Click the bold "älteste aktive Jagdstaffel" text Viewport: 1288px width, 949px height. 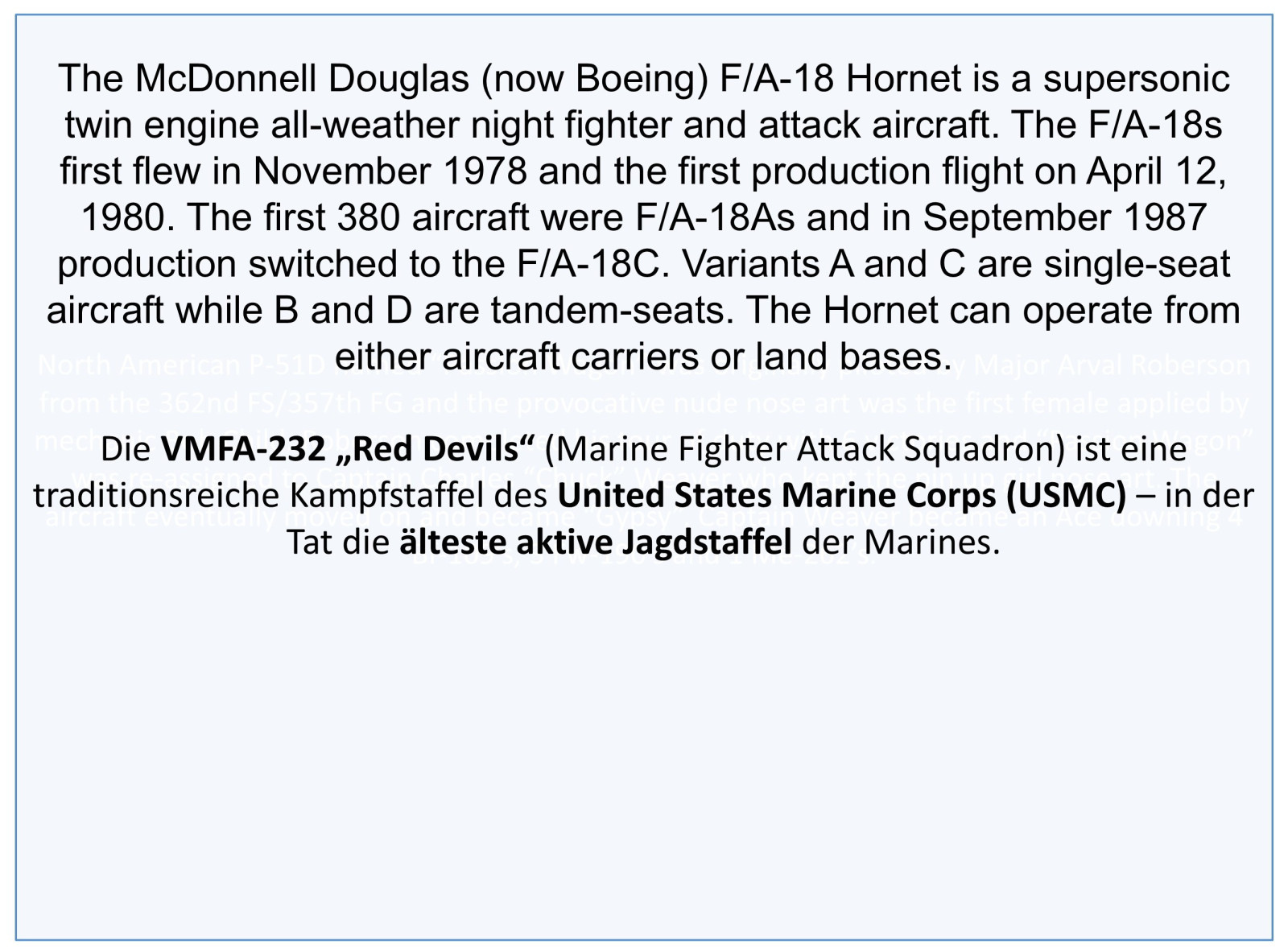pyautogui.click(x=596, y=543)
